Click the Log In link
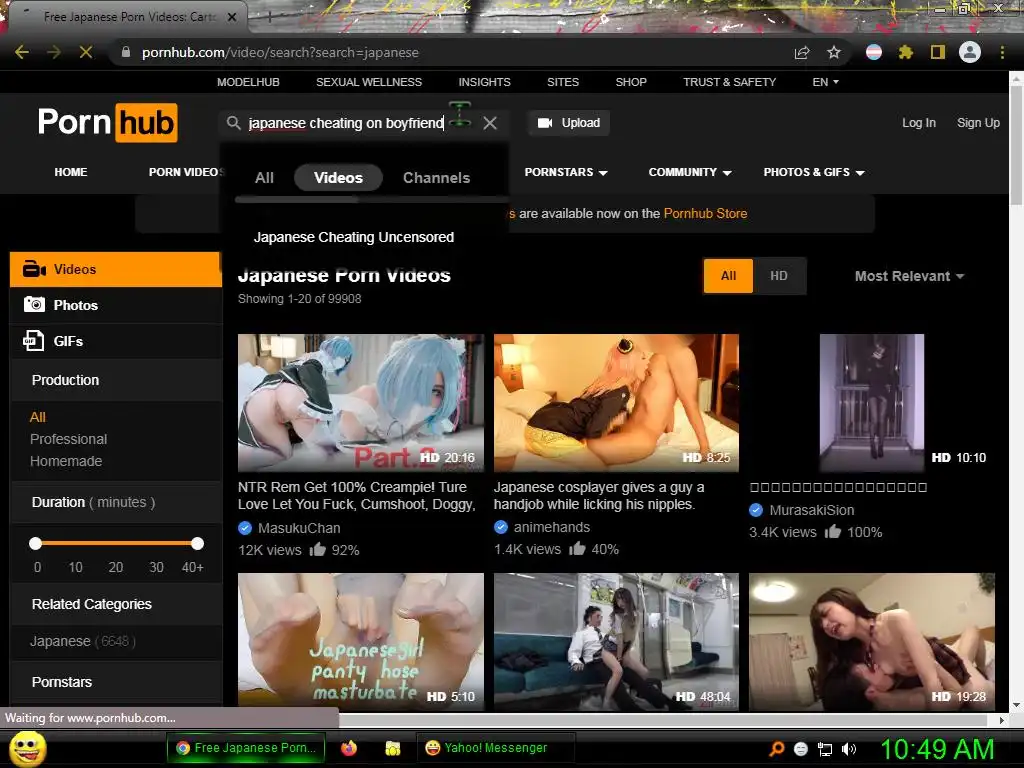This screenshot has height=768, width=1024. (x=919, y=123)
